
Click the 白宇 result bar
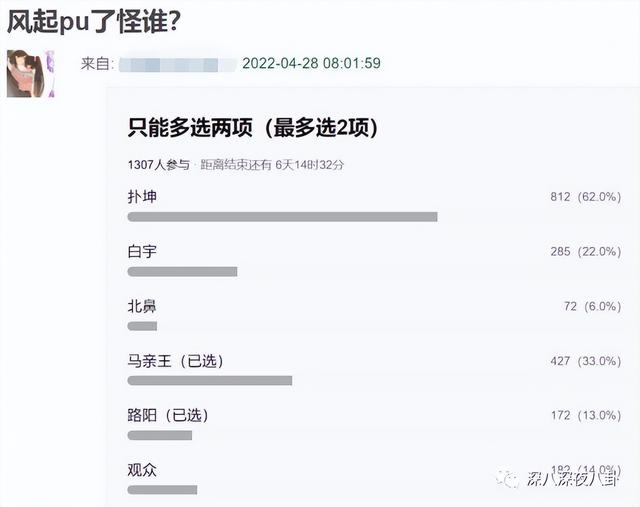[182, 271]
